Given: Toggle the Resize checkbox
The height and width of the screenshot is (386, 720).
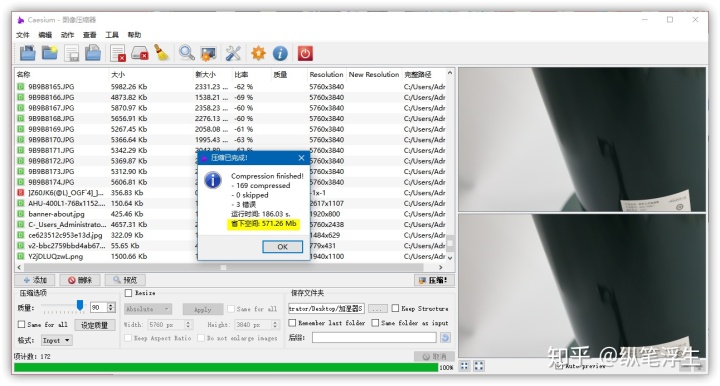Looking at the screenshot, I should [129, 293].
